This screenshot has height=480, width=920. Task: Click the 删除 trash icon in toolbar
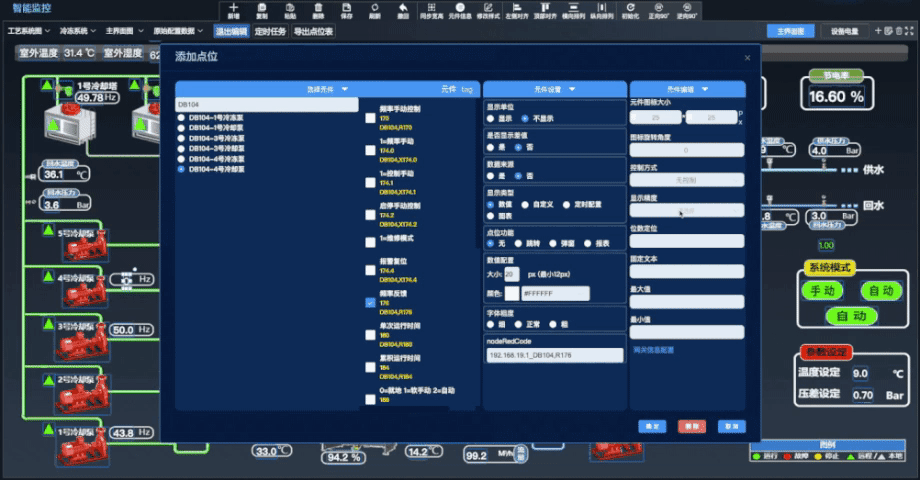(x=318, y=8)
